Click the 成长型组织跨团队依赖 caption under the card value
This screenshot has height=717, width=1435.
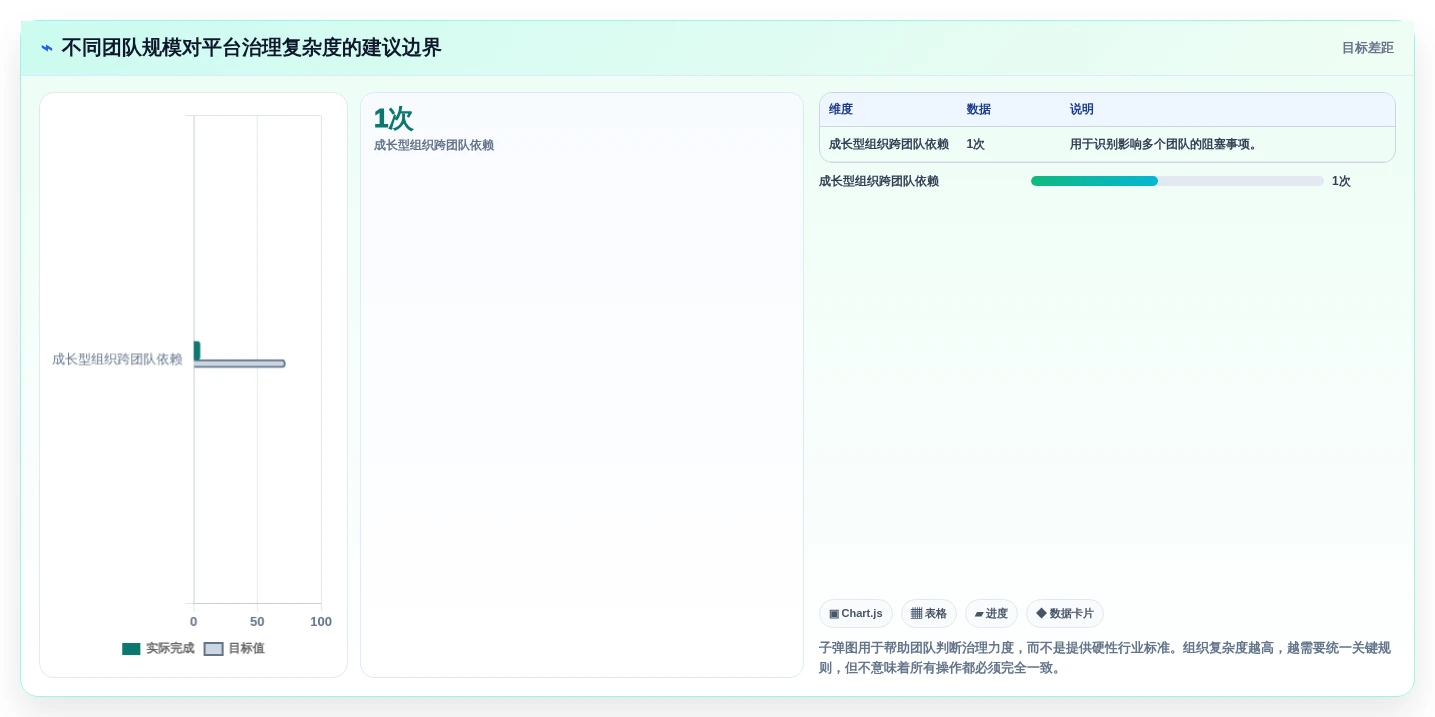click(x=434, y=145)
